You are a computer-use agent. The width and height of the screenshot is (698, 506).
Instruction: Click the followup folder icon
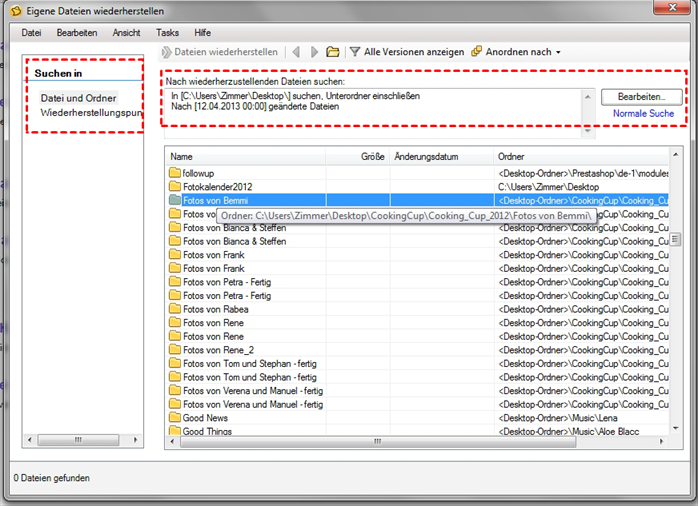[175, 173]
